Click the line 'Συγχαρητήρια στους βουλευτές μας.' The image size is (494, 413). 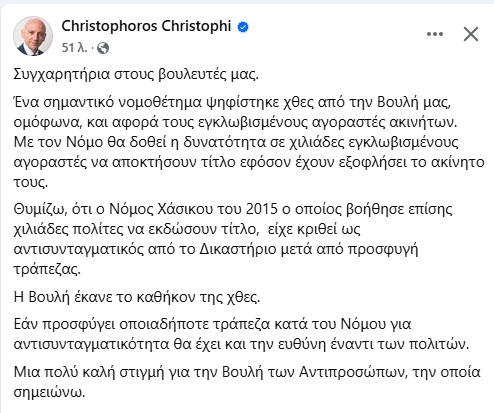coord(136,74)
